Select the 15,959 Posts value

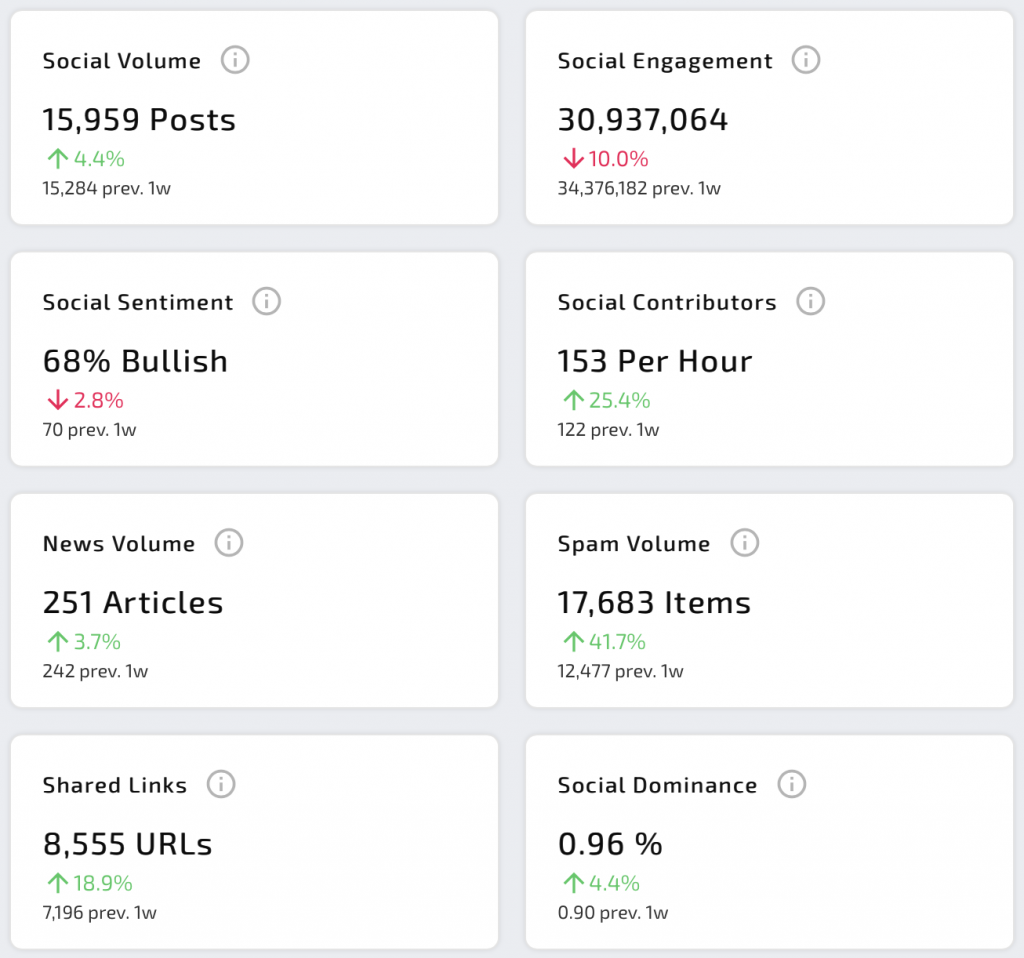[139, 120]
